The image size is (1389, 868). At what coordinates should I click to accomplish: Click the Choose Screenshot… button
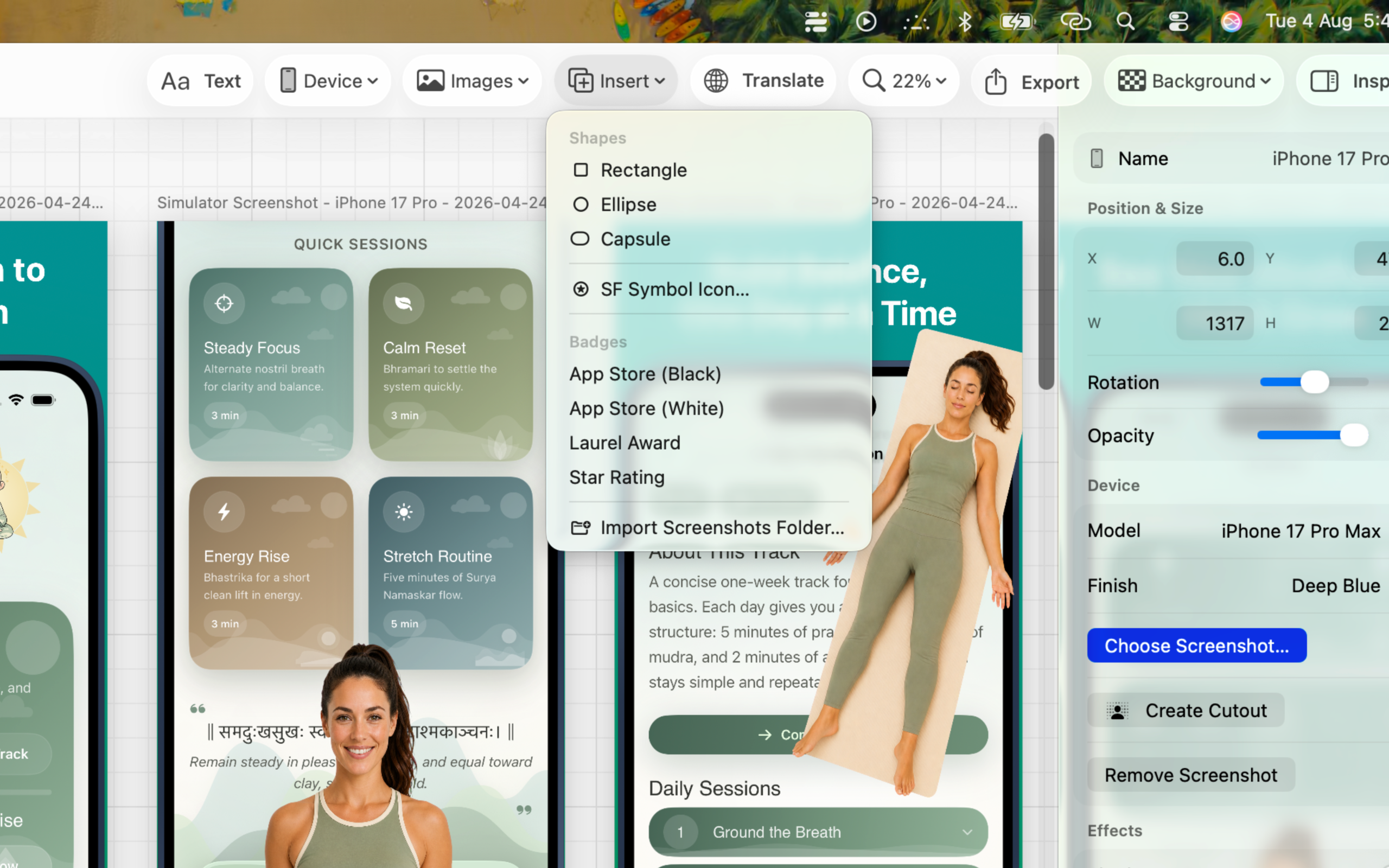click(1197, 646)
